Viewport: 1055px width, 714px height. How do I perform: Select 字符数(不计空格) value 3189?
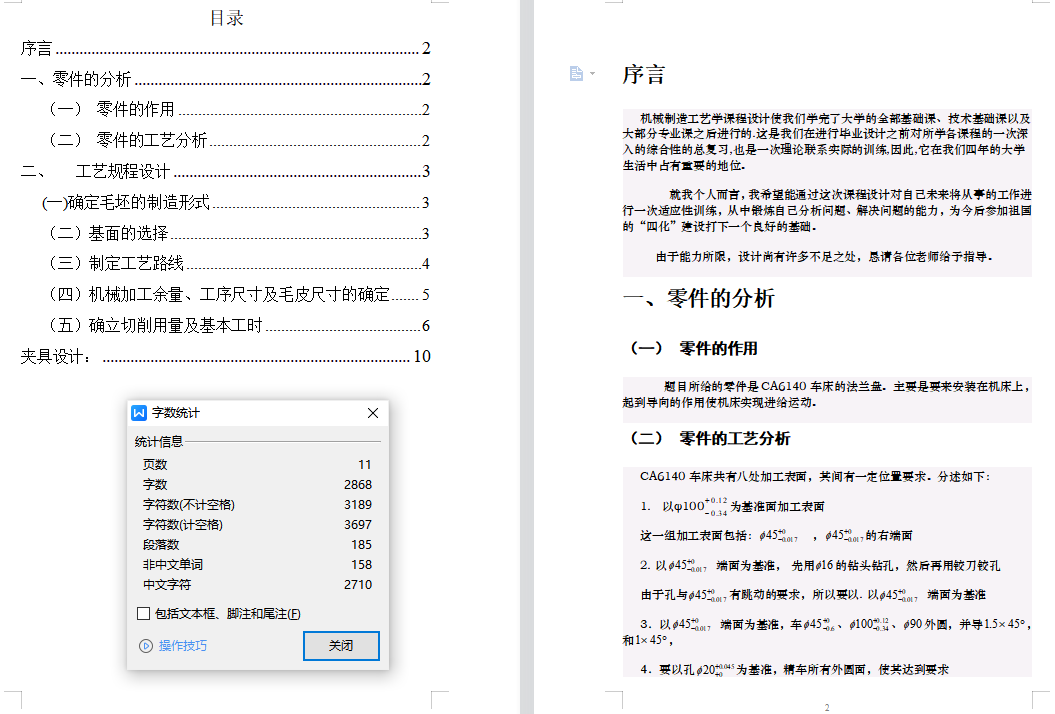[x=358, y=505]
